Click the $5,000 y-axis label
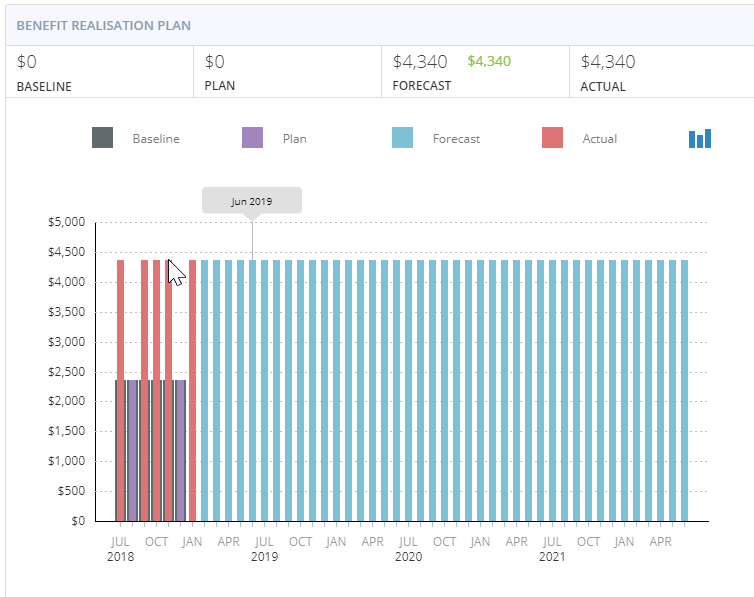Image resolution: width=754 pixels, height=597 pixels. click(67, 222)
